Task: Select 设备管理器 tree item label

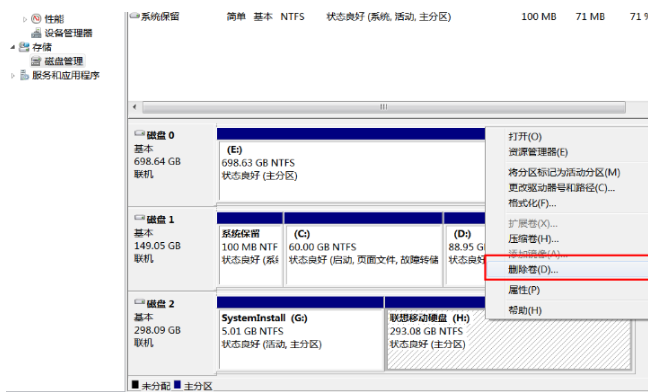Action: 69,33
